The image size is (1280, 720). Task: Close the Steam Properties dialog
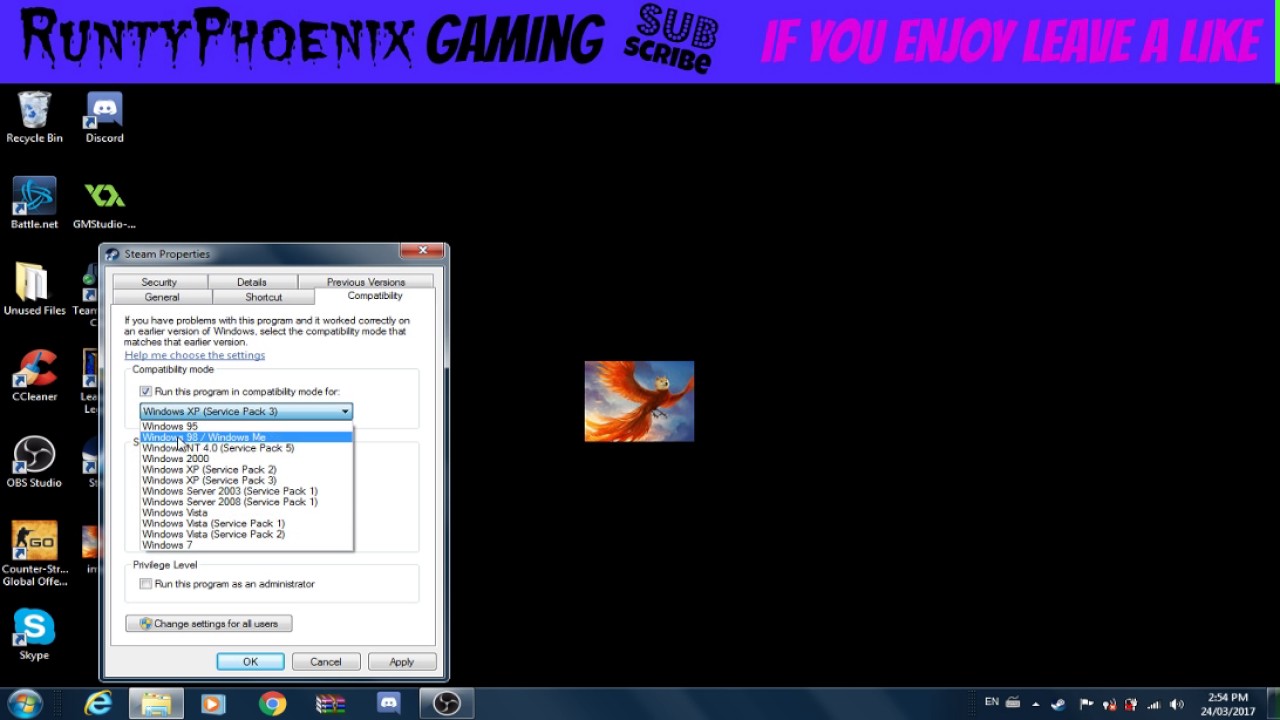click(423, 251)
